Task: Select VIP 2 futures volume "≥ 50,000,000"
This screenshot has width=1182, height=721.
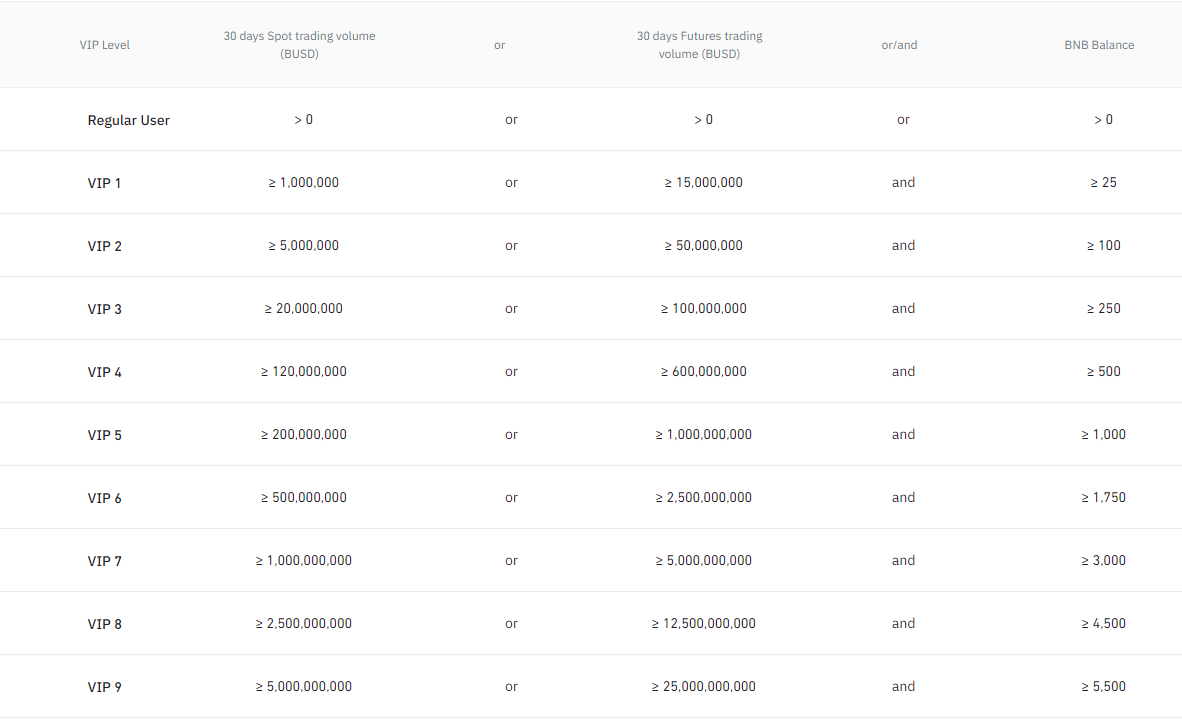Action: point(703,245)
